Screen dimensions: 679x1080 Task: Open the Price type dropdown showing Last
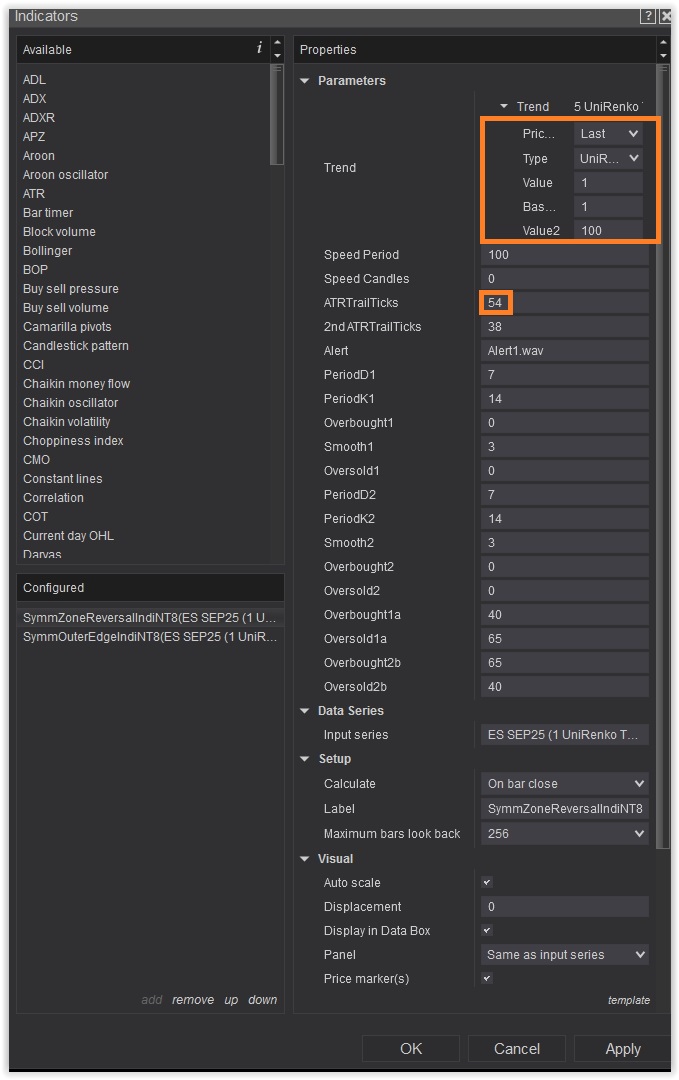608,134
